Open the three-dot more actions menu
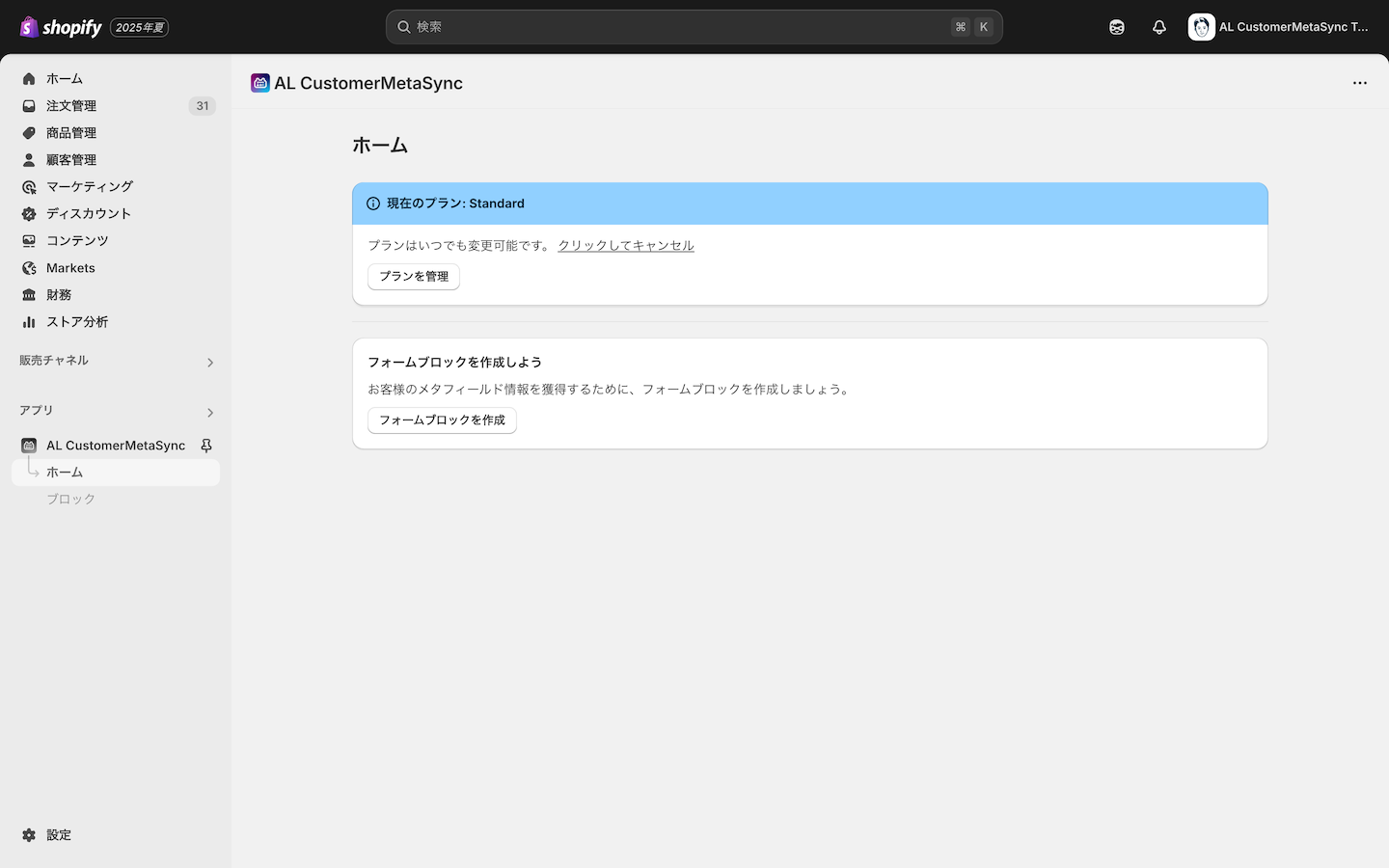Screen dimensions: 1389x868 (x=1360, y=83)
